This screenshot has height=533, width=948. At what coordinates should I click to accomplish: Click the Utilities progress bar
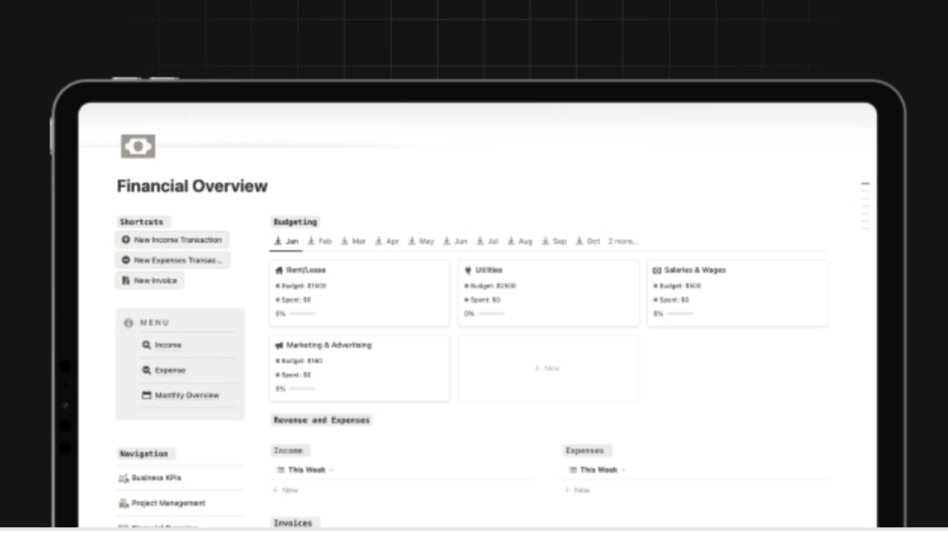(x=491, y=314)
